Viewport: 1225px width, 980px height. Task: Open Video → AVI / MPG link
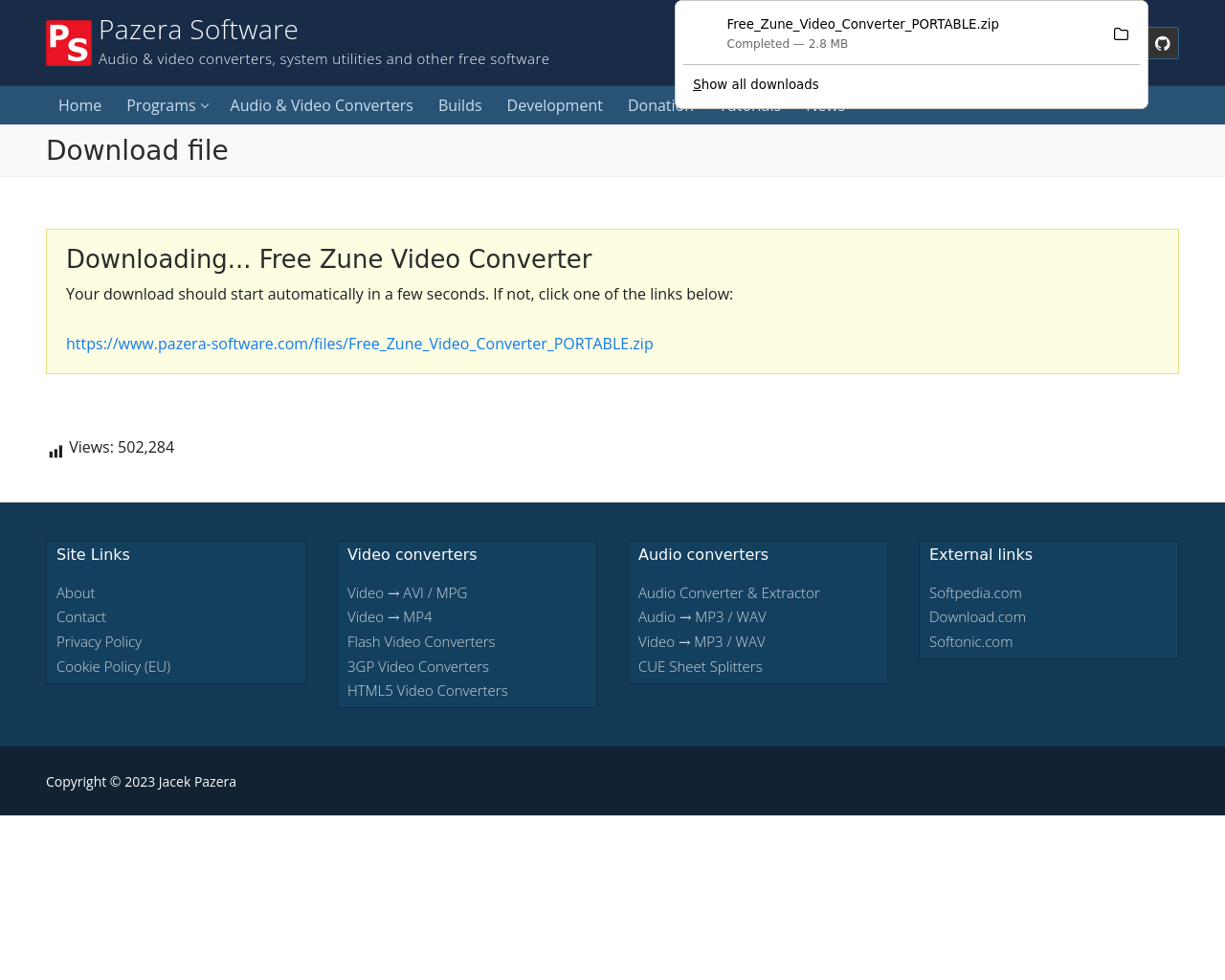(407, 592)
